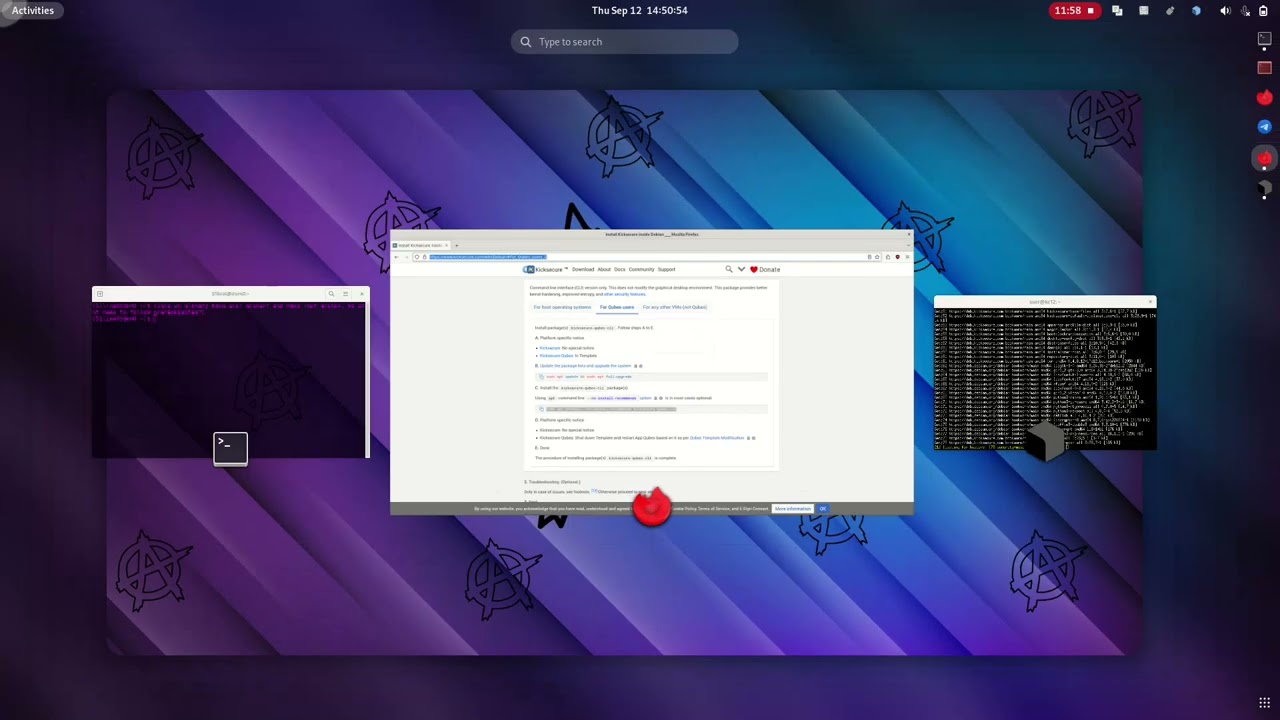Screen dimensions: 1280x720
Task: Open the blue Qubes cube tray icon
Action: (1196, 11)
